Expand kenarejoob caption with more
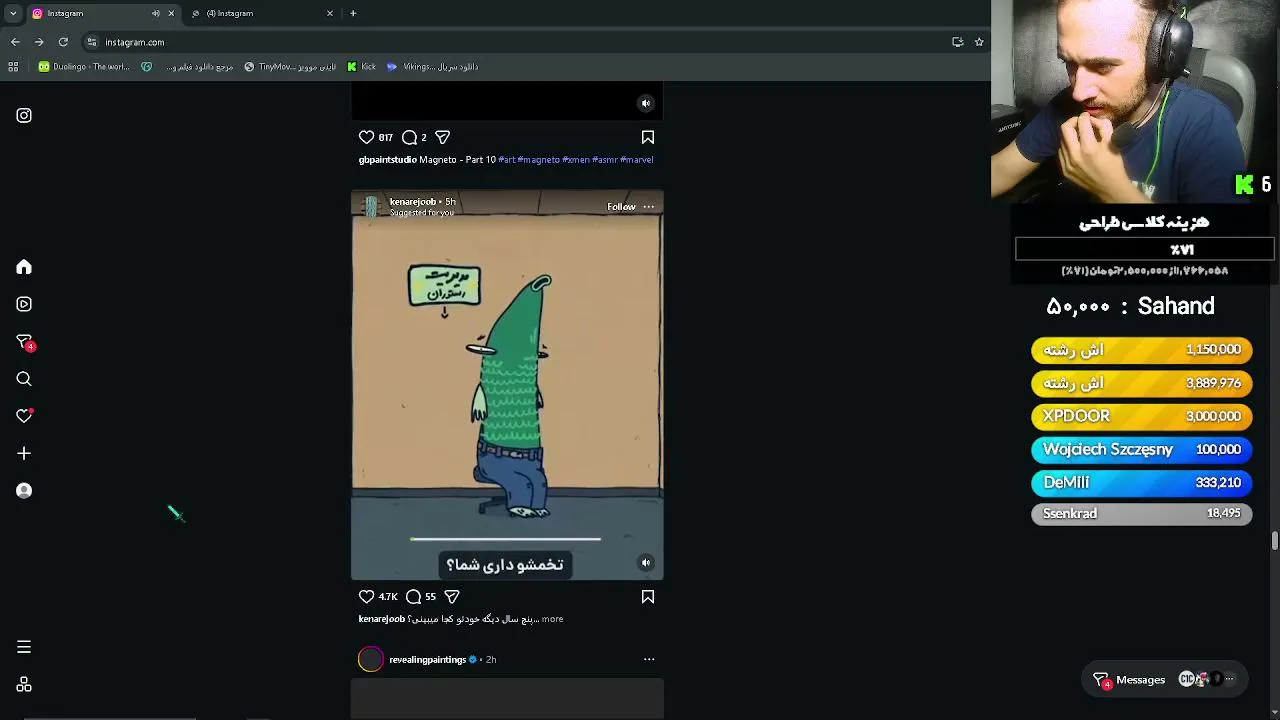This screenshot has height=720, width=1280. (552, 619)
